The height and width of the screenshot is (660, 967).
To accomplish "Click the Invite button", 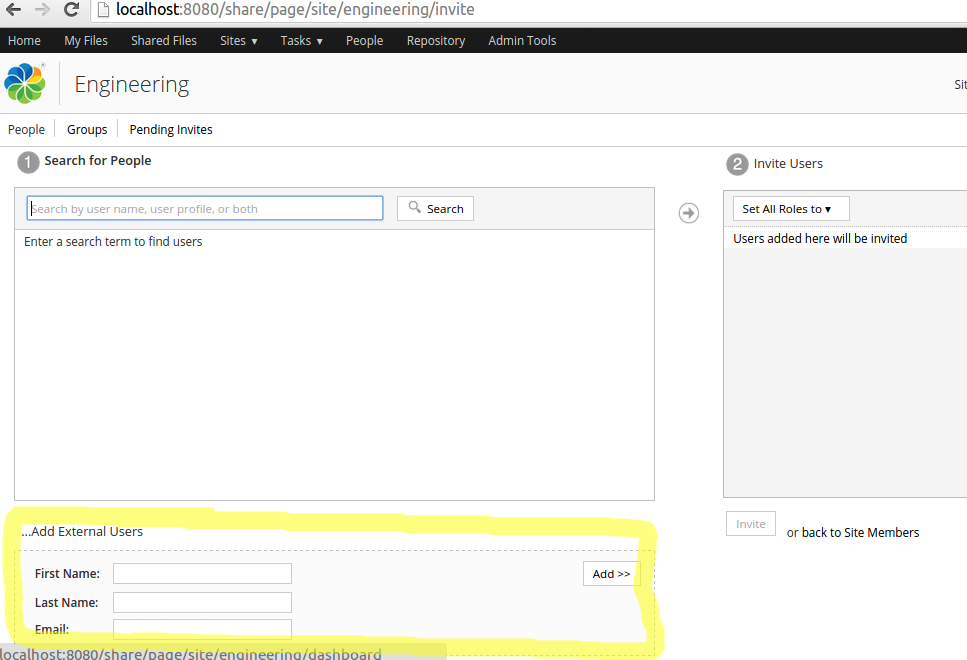I will [750, 523].
